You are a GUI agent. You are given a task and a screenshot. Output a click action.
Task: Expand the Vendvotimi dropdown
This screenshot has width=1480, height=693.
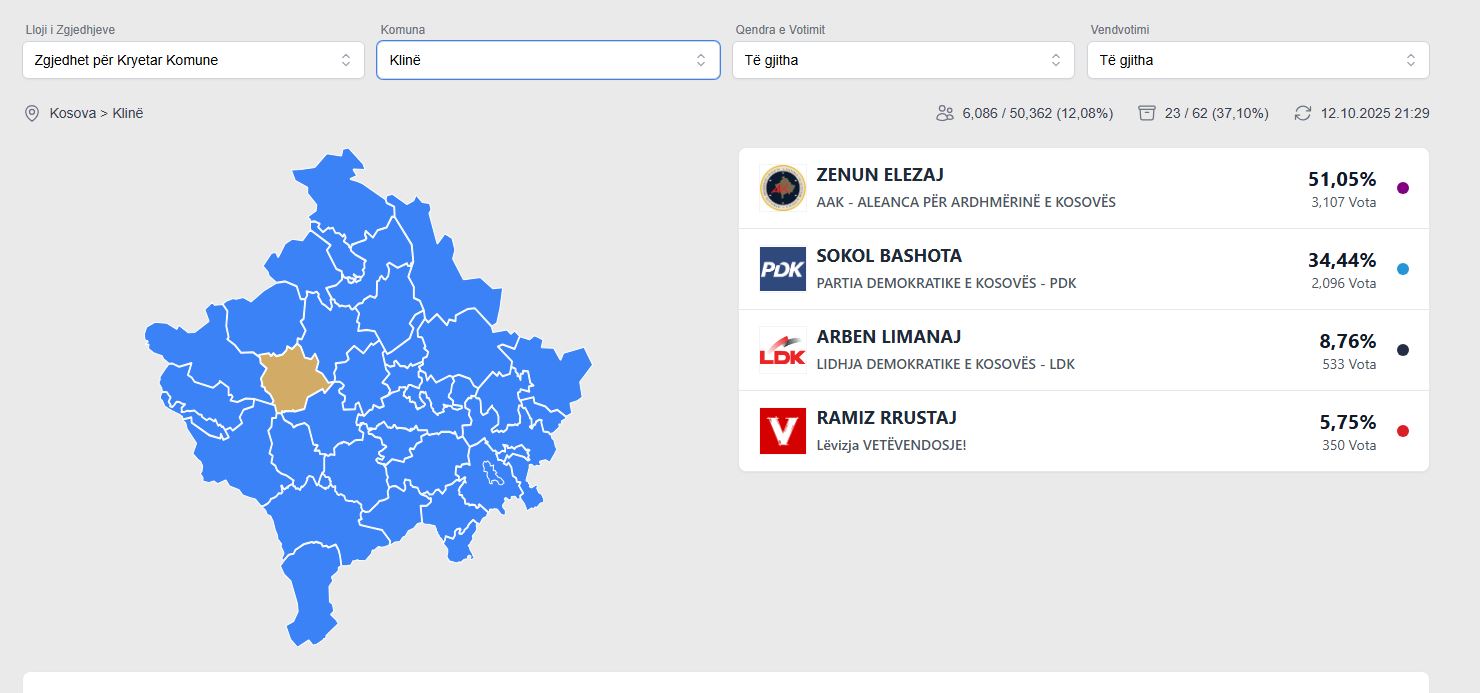1258,60
